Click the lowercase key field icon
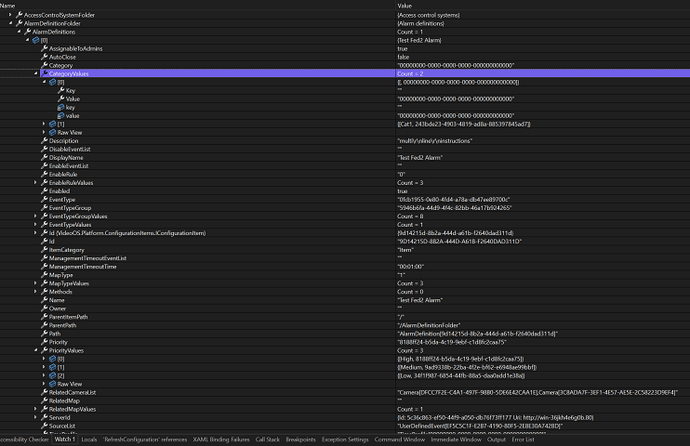 [61, 107]
